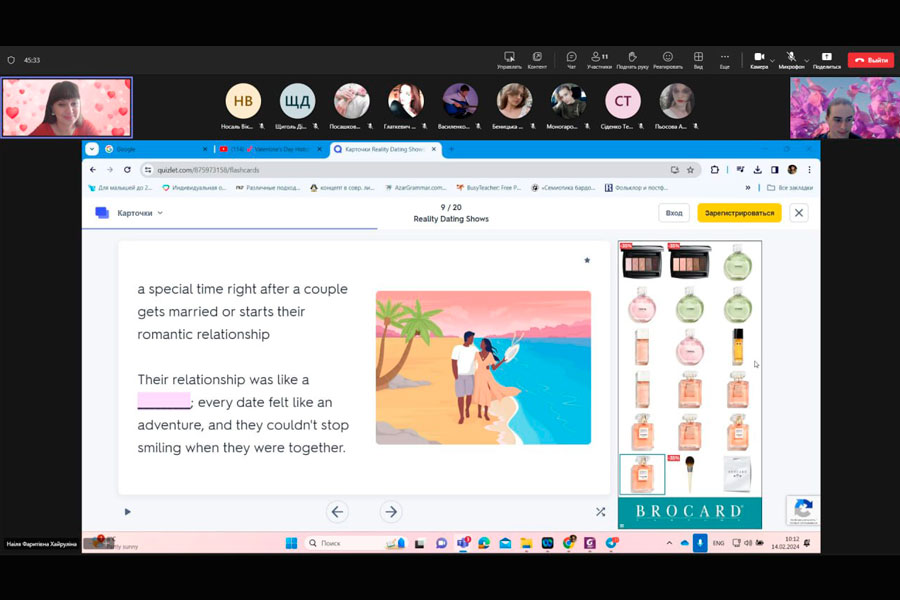Image resolution: width=900 pixels, height=600 pixels.
Task: Open the View (Вид) layout options
Action: point(698,59)
